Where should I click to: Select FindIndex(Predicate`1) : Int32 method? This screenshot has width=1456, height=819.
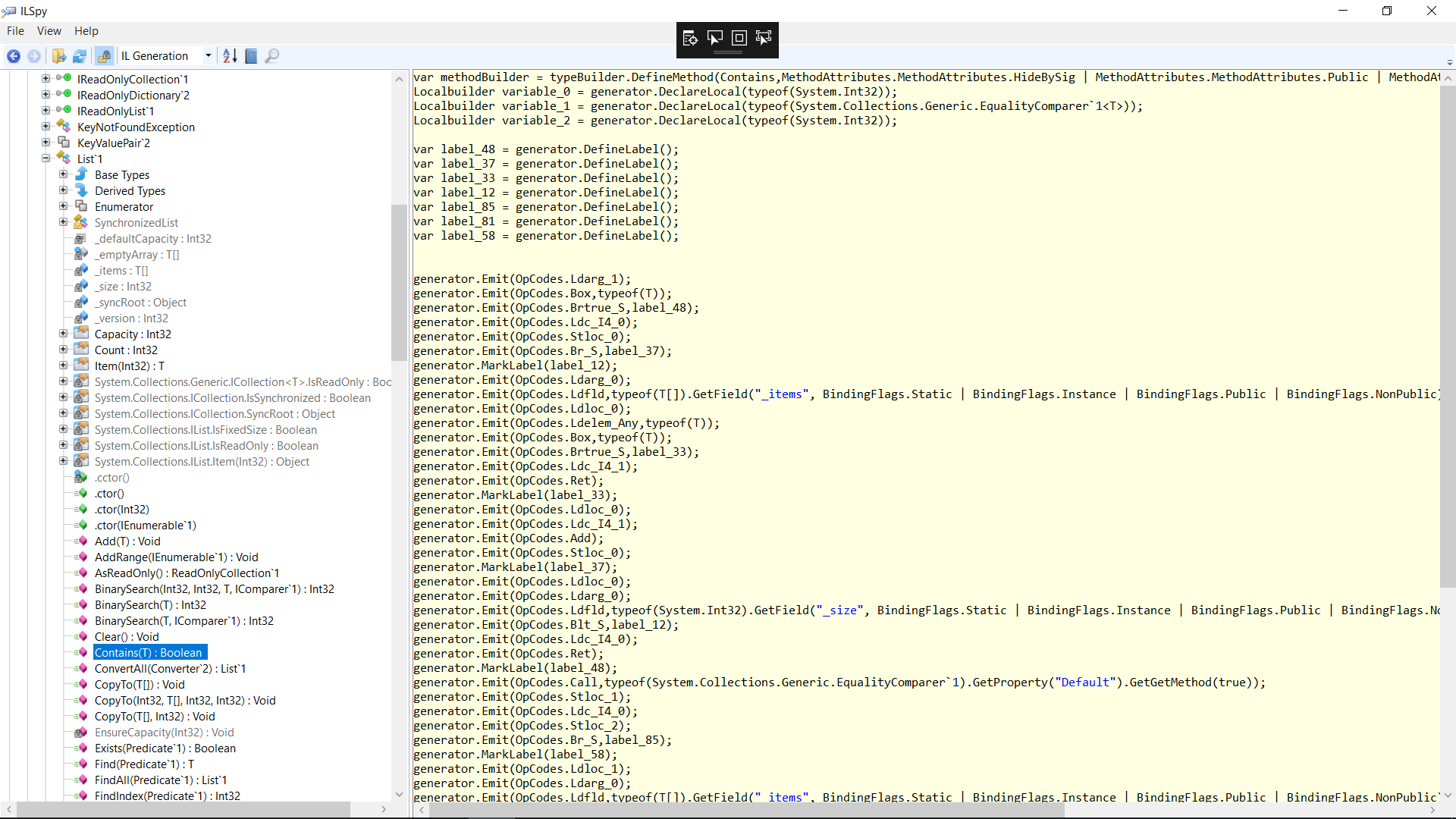tap(168, 795)
